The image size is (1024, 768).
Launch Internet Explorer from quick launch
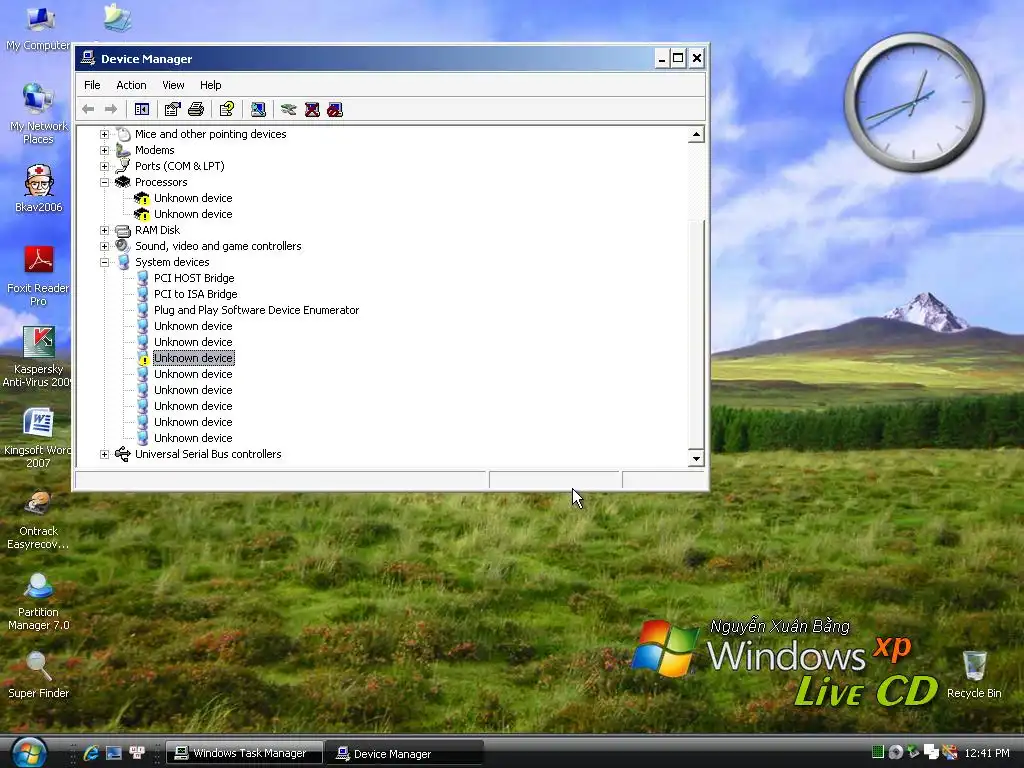[x=91, y=753]
